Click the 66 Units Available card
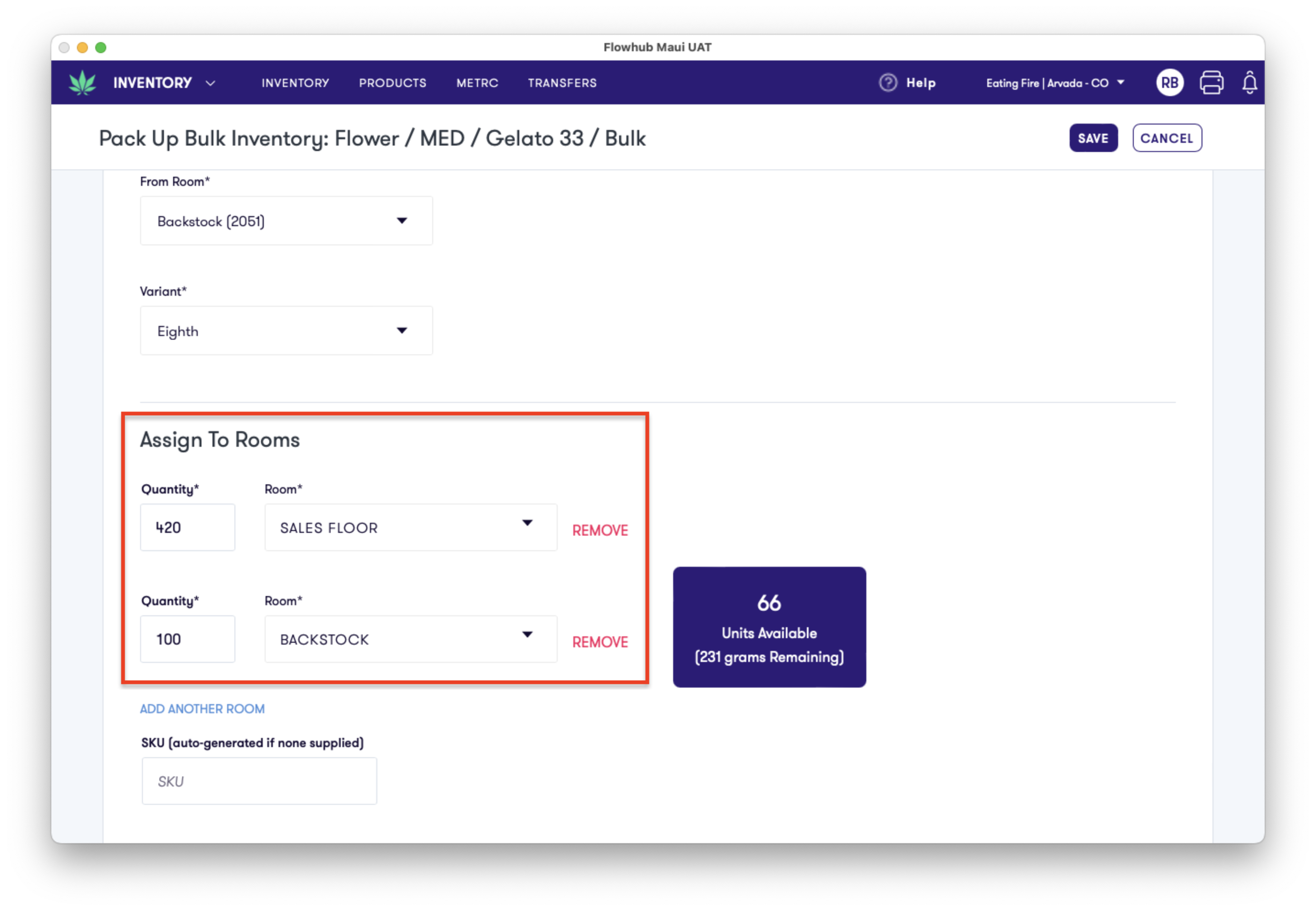The image size is (1316, 911). (x=769, y=627)
